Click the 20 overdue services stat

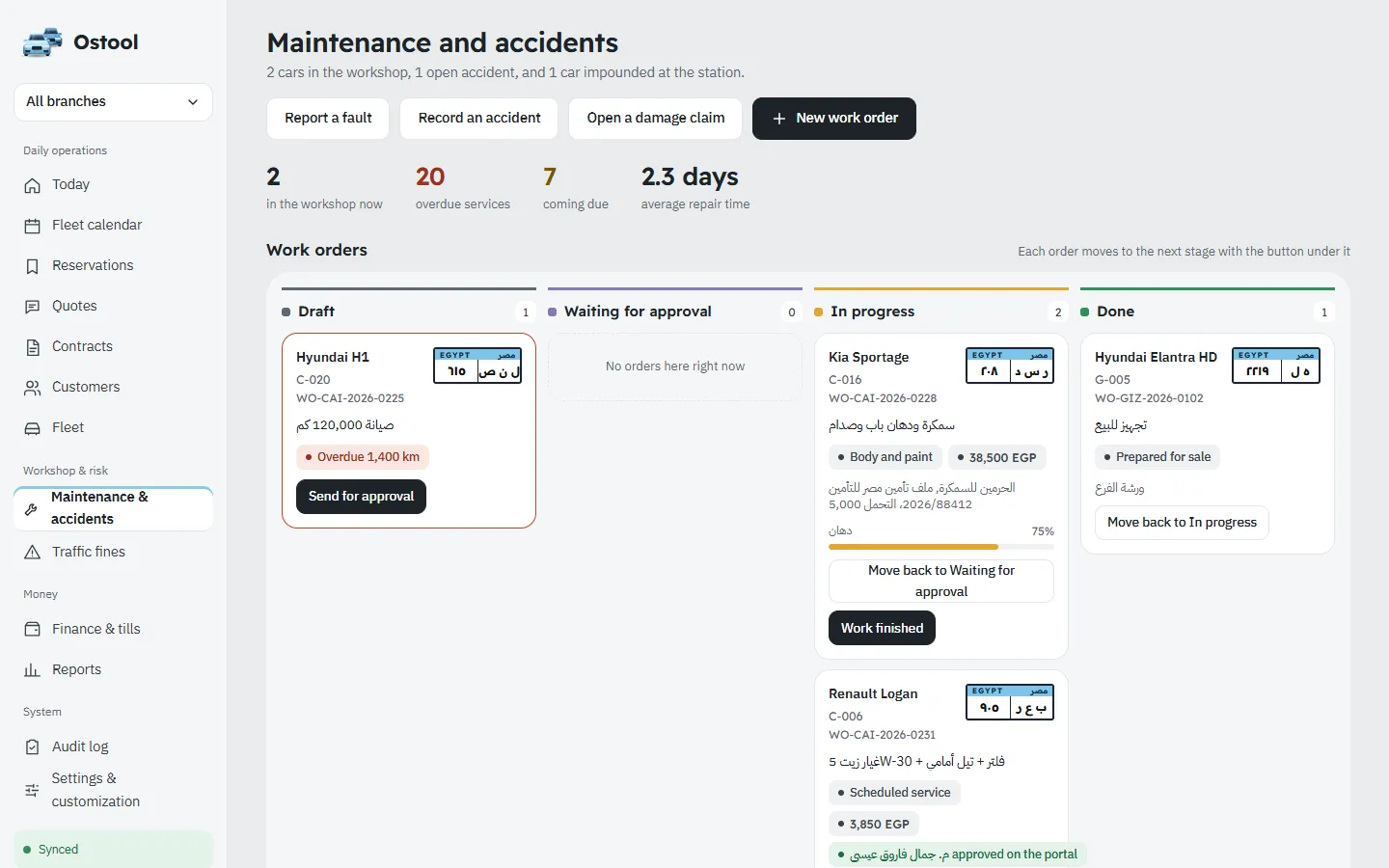463,187
